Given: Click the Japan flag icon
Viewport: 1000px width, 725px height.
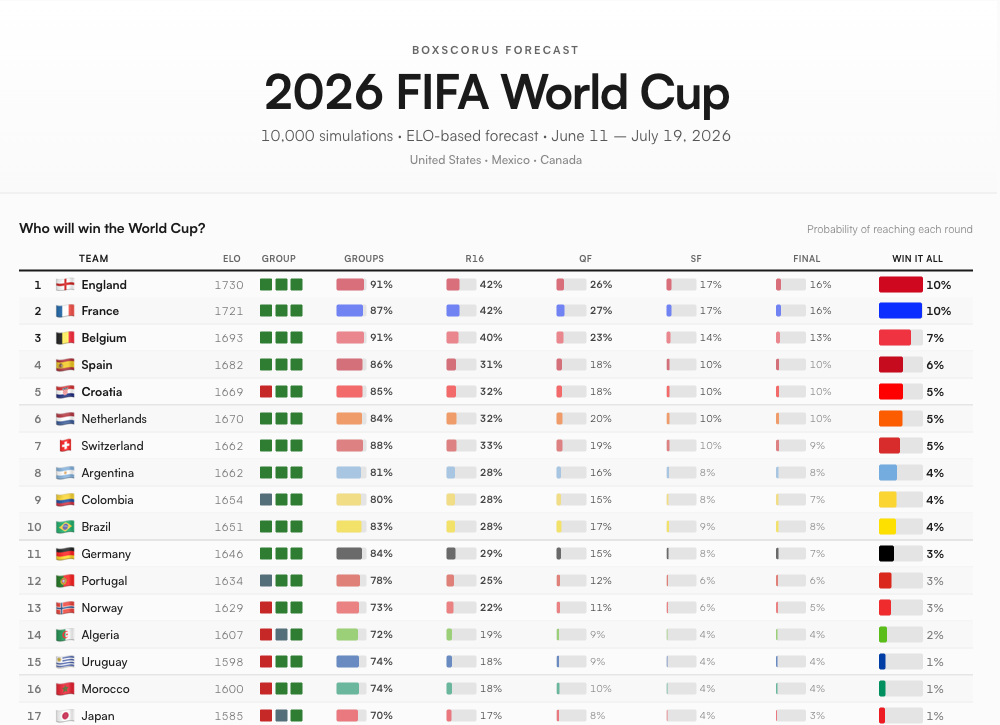Looking at the screenshot, I should [65, 716].
